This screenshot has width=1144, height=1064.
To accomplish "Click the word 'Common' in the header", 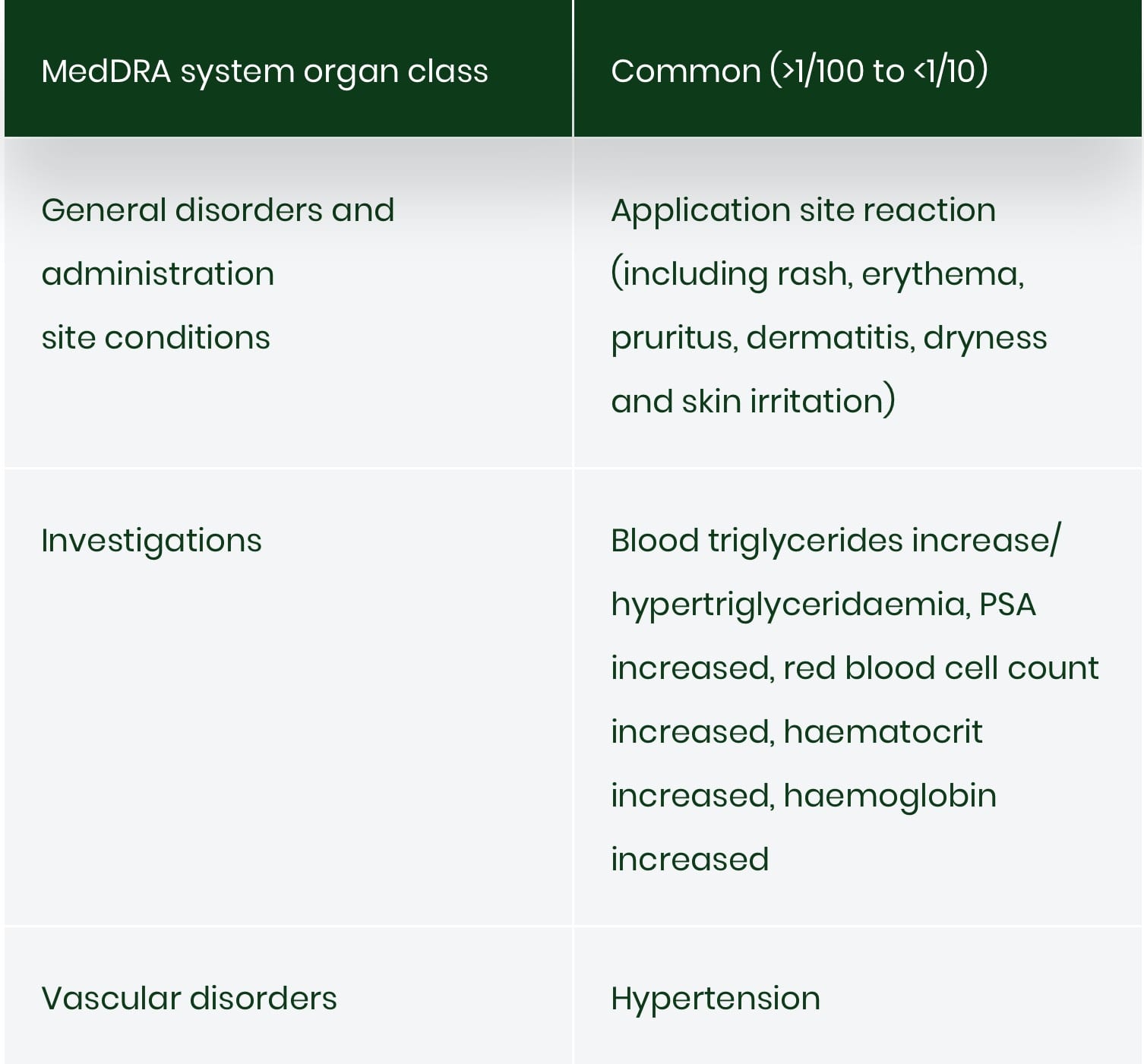I will pyautogui.click(x=685, y=71).
